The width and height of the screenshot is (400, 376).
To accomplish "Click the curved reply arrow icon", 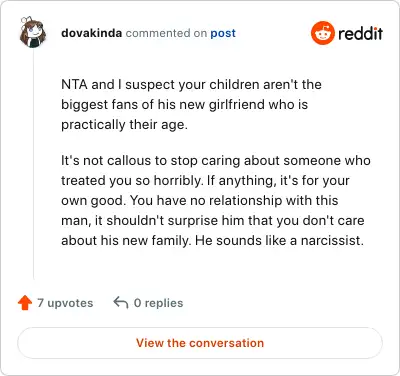I will 121,303.
